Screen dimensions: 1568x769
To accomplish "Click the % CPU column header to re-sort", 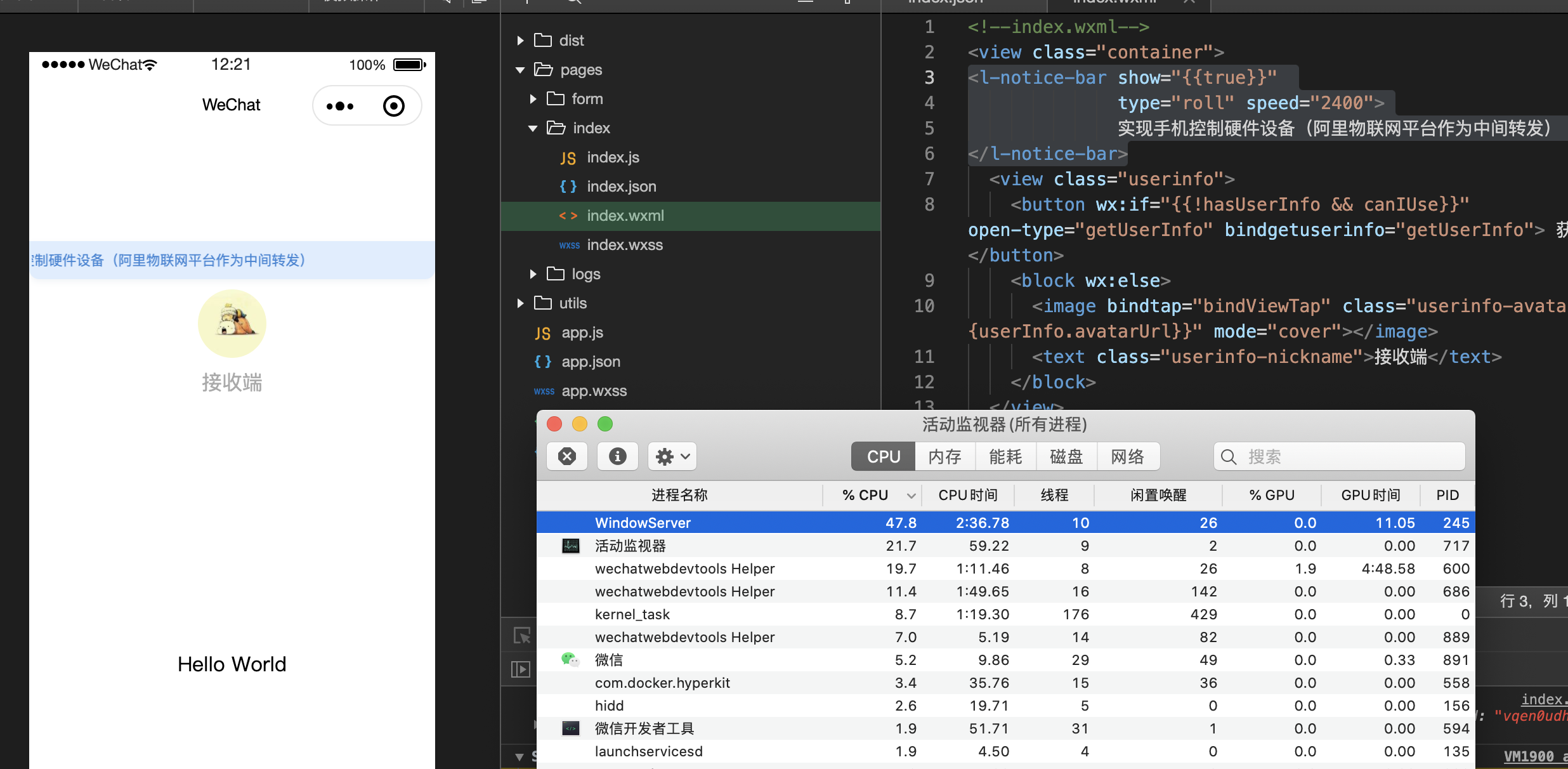I will click(866, 495).
